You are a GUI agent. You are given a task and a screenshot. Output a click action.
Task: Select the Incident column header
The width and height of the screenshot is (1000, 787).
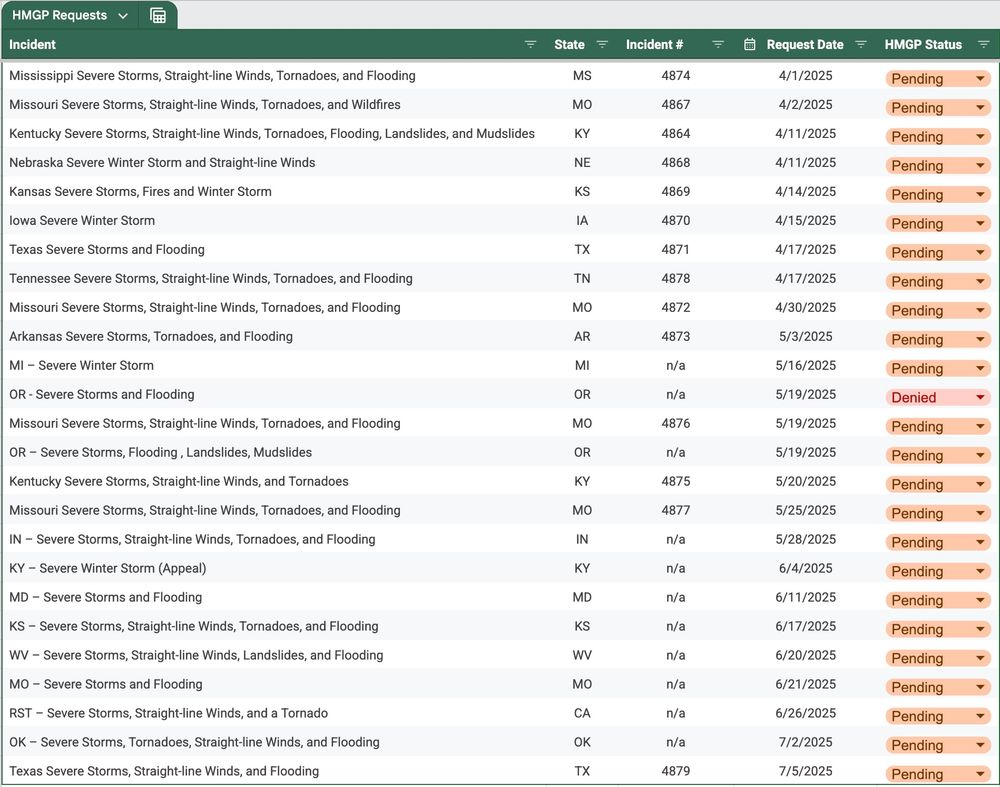pos(33,45)
